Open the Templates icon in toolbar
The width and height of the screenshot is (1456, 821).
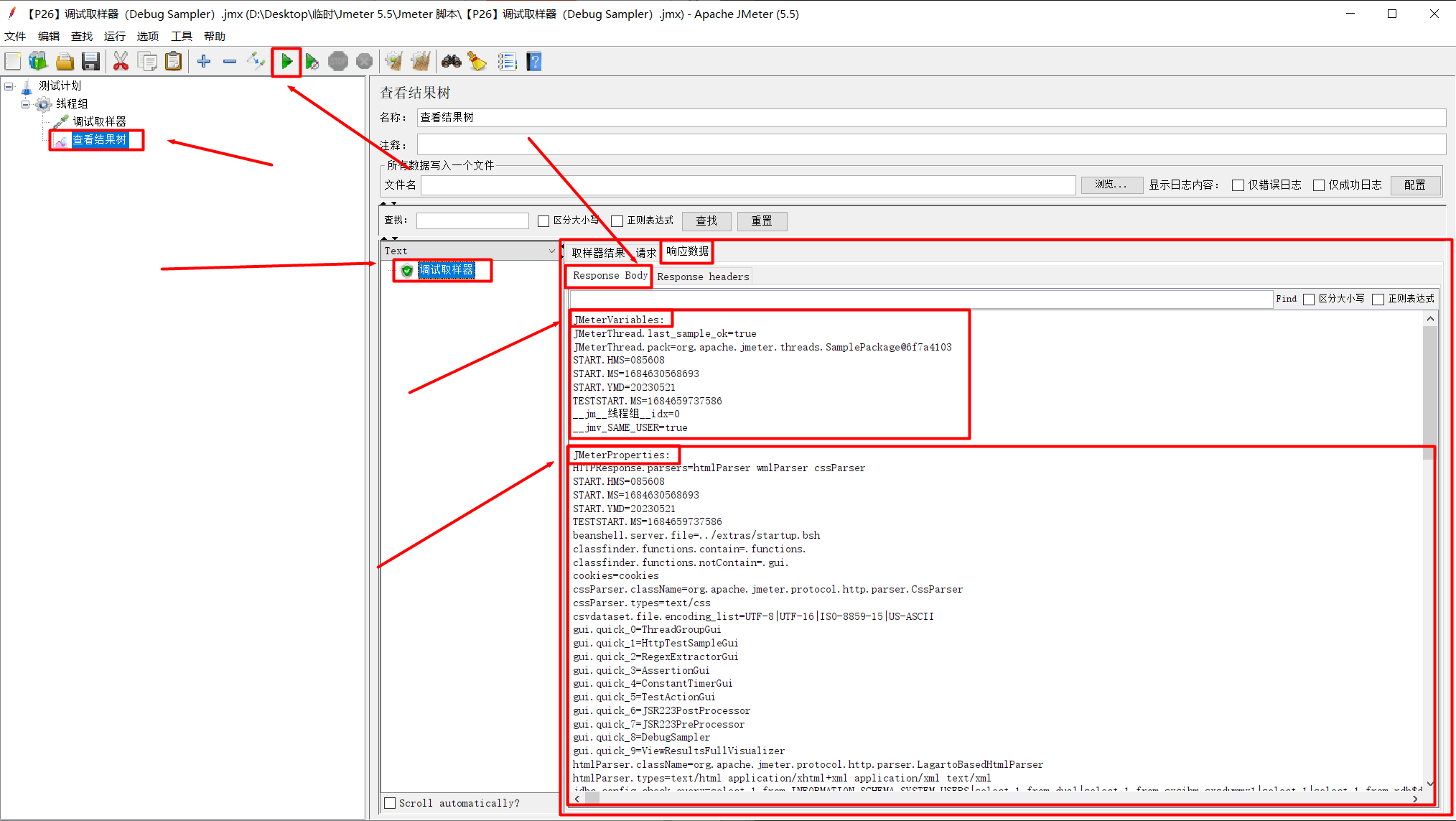point(38,62)
